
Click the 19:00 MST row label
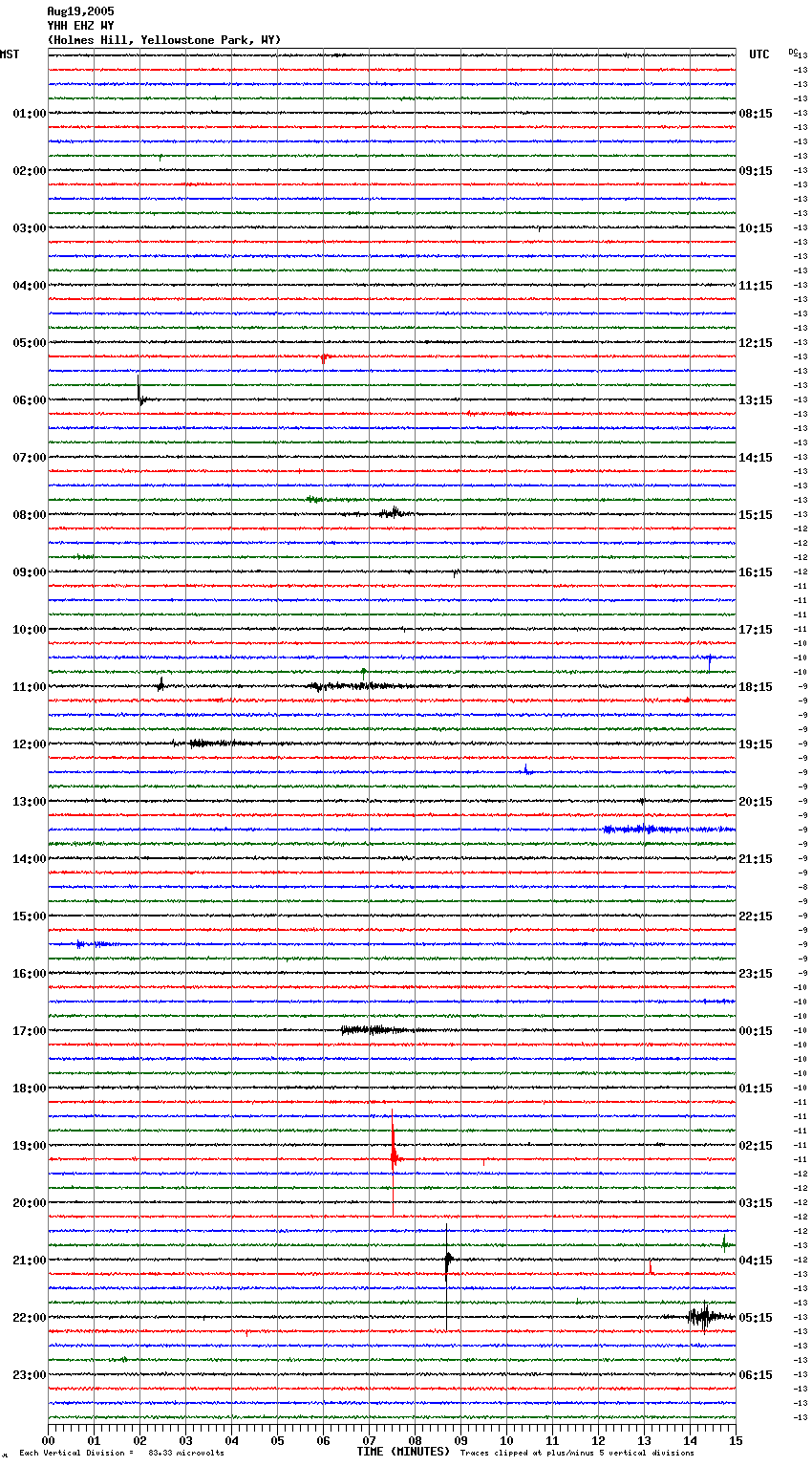(30, 1146)
